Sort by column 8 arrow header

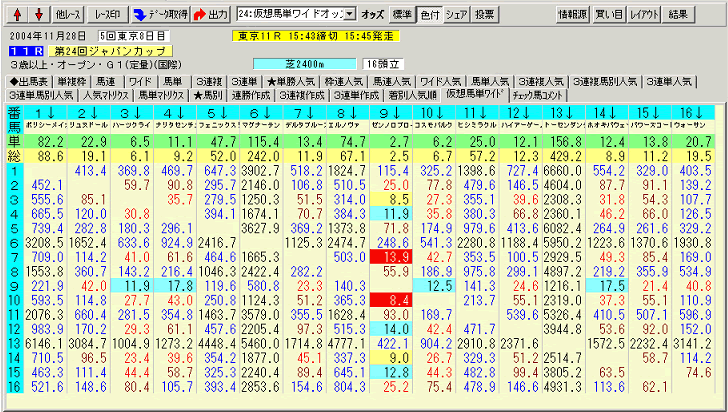348,112
